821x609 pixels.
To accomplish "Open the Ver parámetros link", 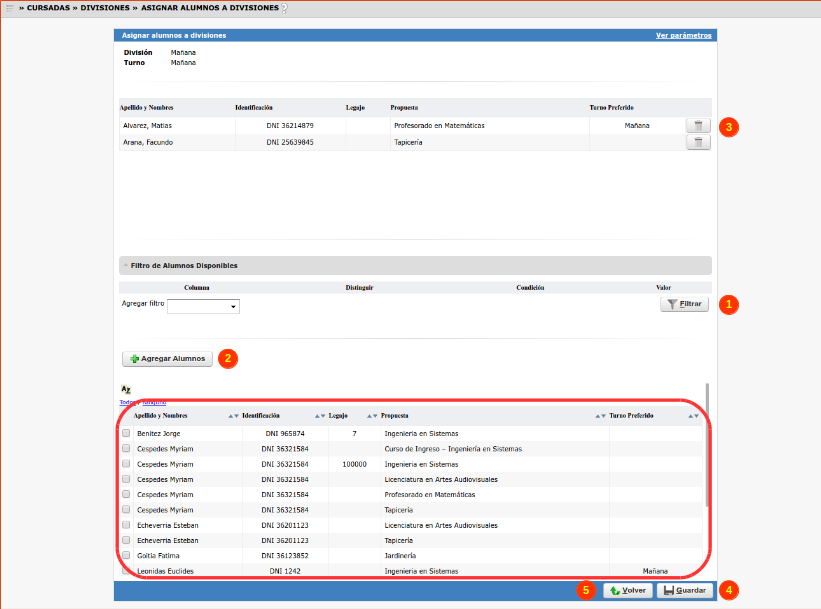I will pos(683,35).
